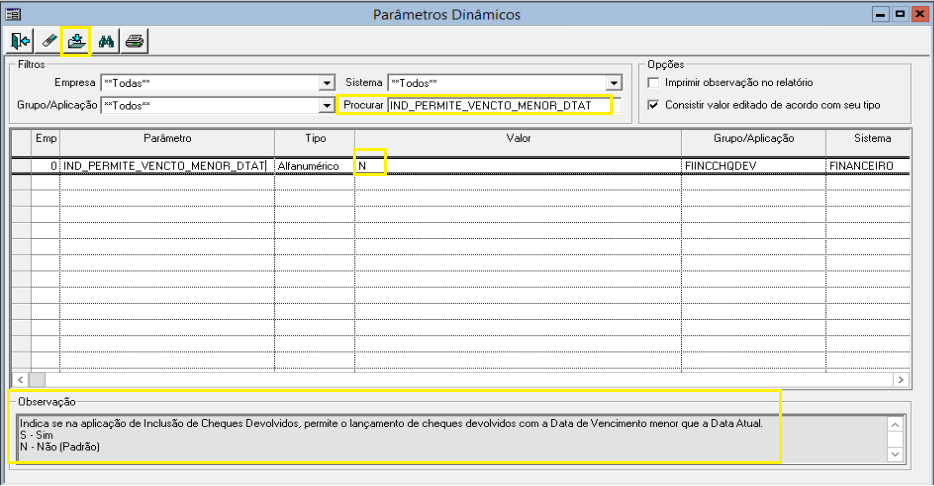Open the window system menu icon
934x486 pixels.
(x=13, y=14)
